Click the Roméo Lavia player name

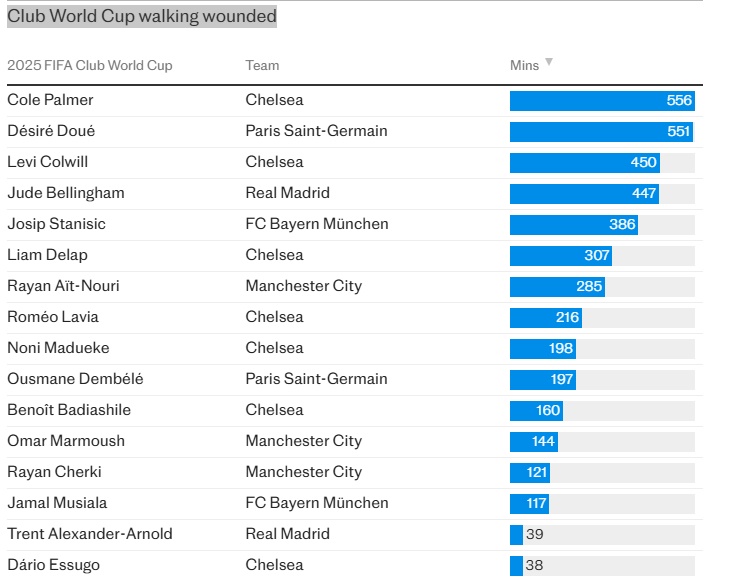[x=53, y=317]
